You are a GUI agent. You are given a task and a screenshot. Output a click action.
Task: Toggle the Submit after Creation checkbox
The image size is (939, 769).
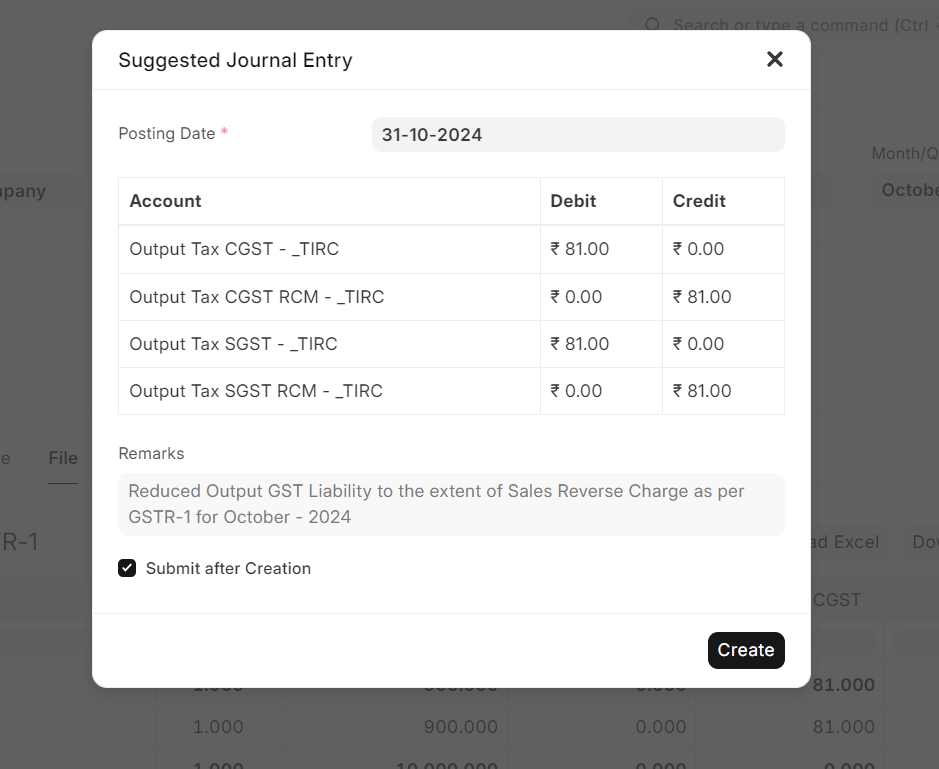127,568
